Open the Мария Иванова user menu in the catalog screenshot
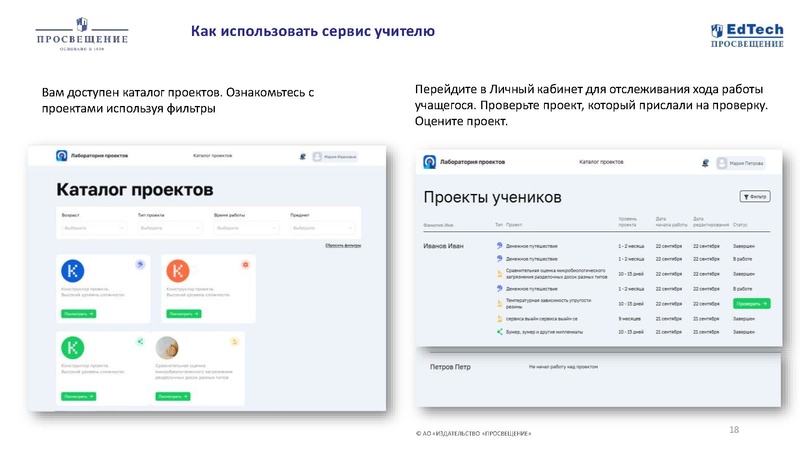This screenshot has width=800, height=450. (x=335, y=157)
